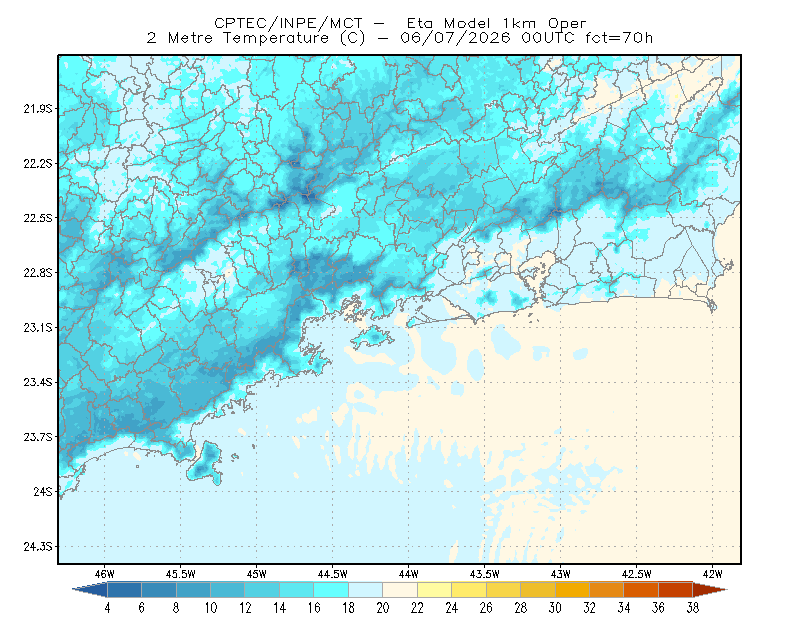This screenshot has height=618, width=800.
Task: Click the 12–14 legend color swatch
Action: click(262, 589)
